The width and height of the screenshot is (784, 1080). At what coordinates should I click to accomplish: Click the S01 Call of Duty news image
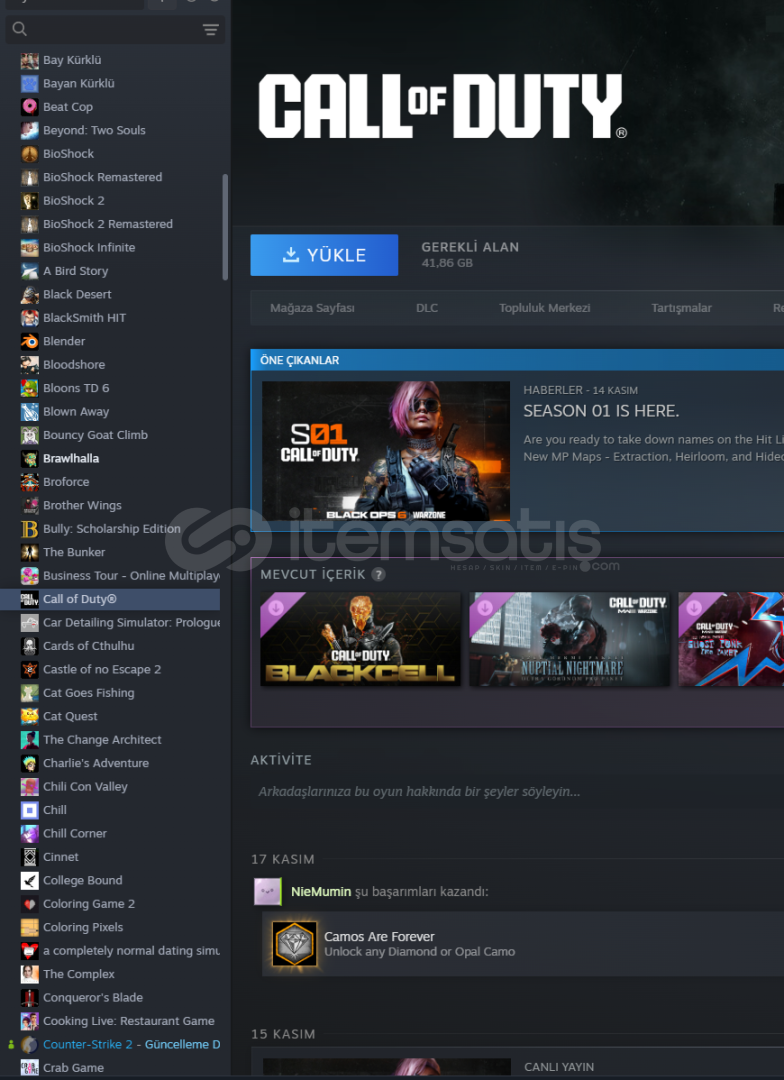coord(386,450)
